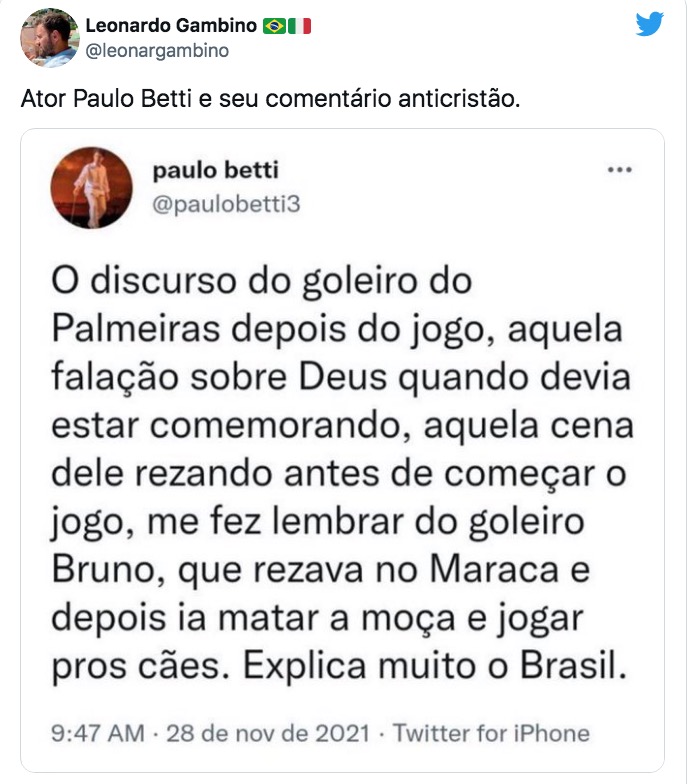Screen dimensions: 690x784
Task: Click the @paulobetti3 handle
Action: click(226, 203)
